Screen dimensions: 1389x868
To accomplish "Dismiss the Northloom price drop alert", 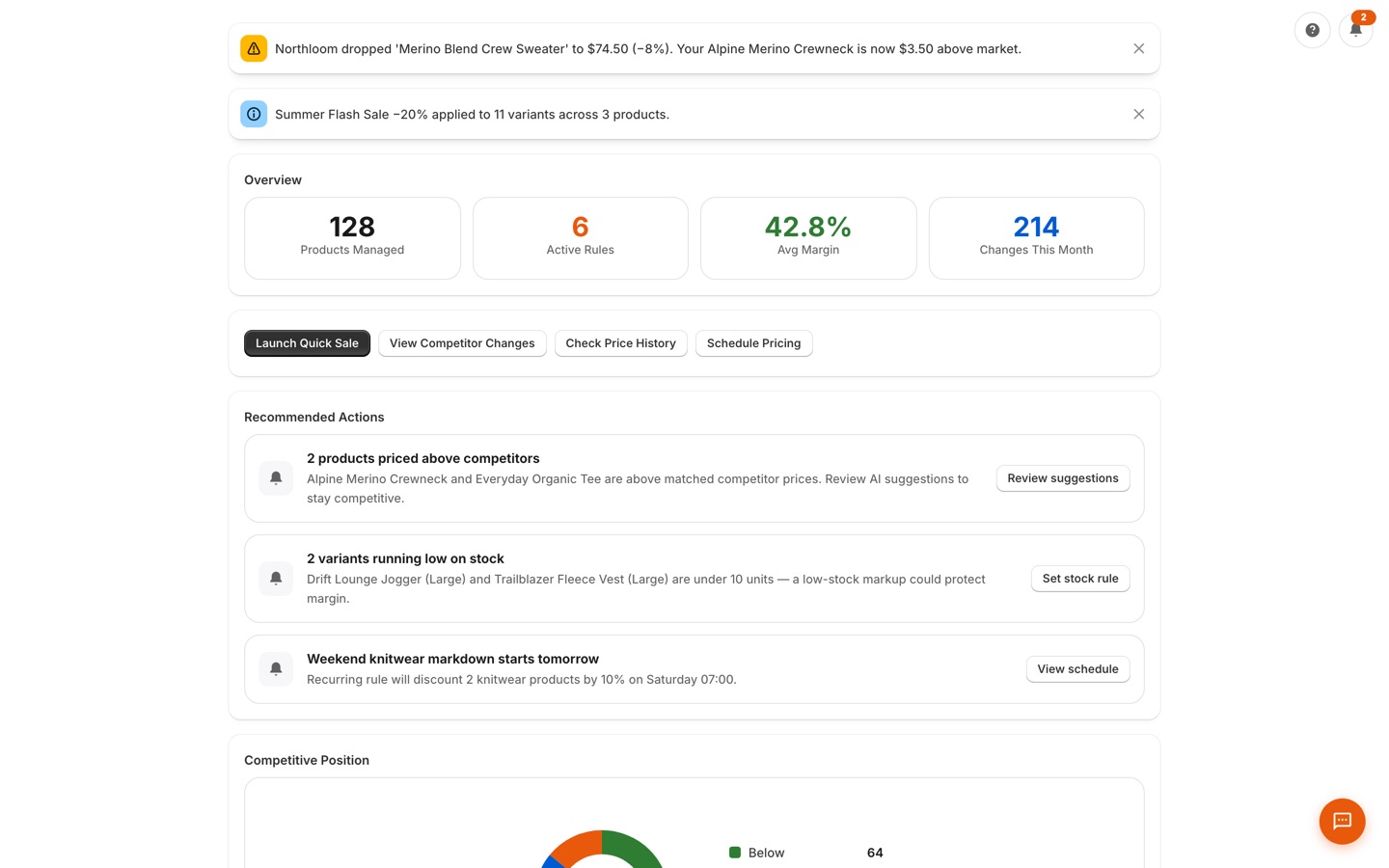I will 1138,48.
